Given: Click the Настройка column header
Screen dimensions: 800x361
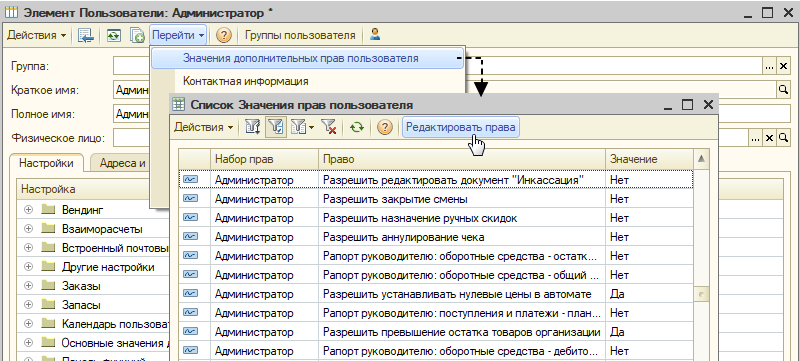Looking at the screenshot, I should tap(94, 189).
